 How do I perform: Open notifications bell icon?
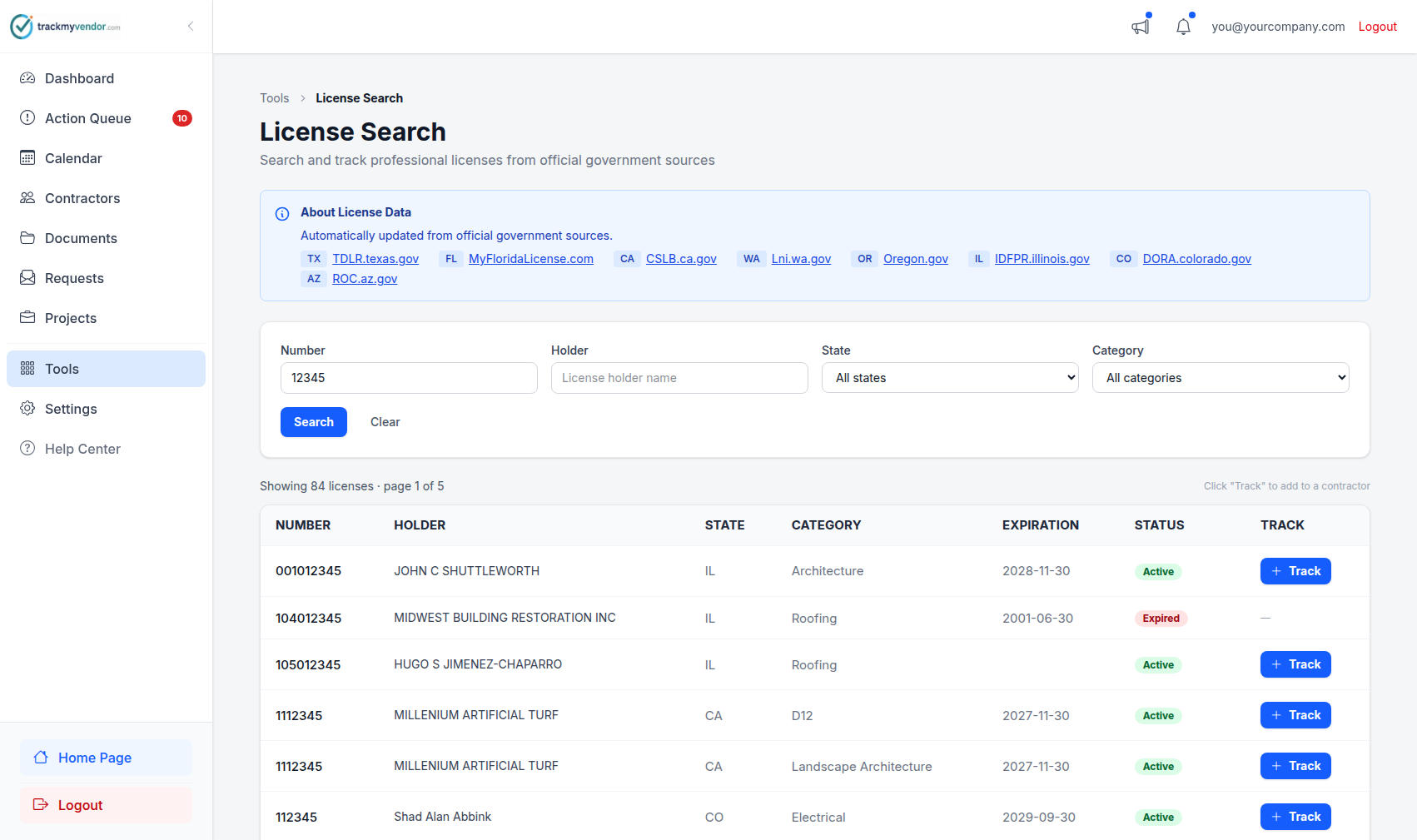click(1183, 27)
